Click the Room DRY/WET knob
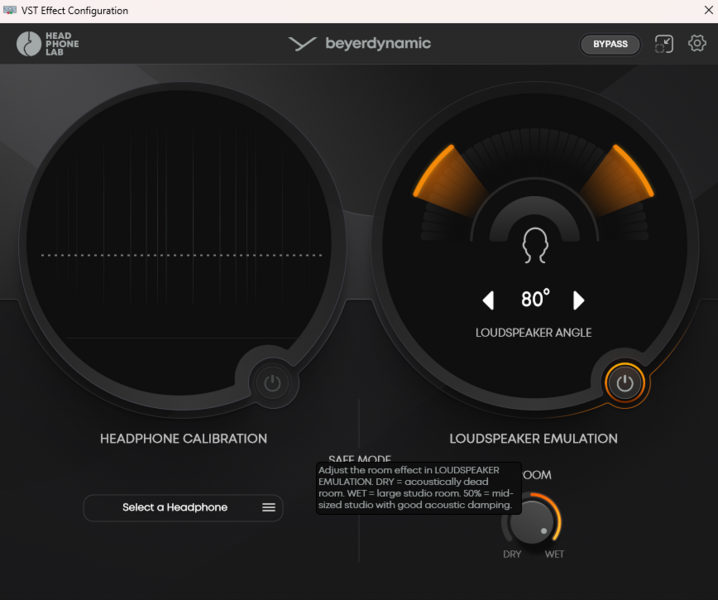Screen dimensions: 718x600 coord(531,522)
